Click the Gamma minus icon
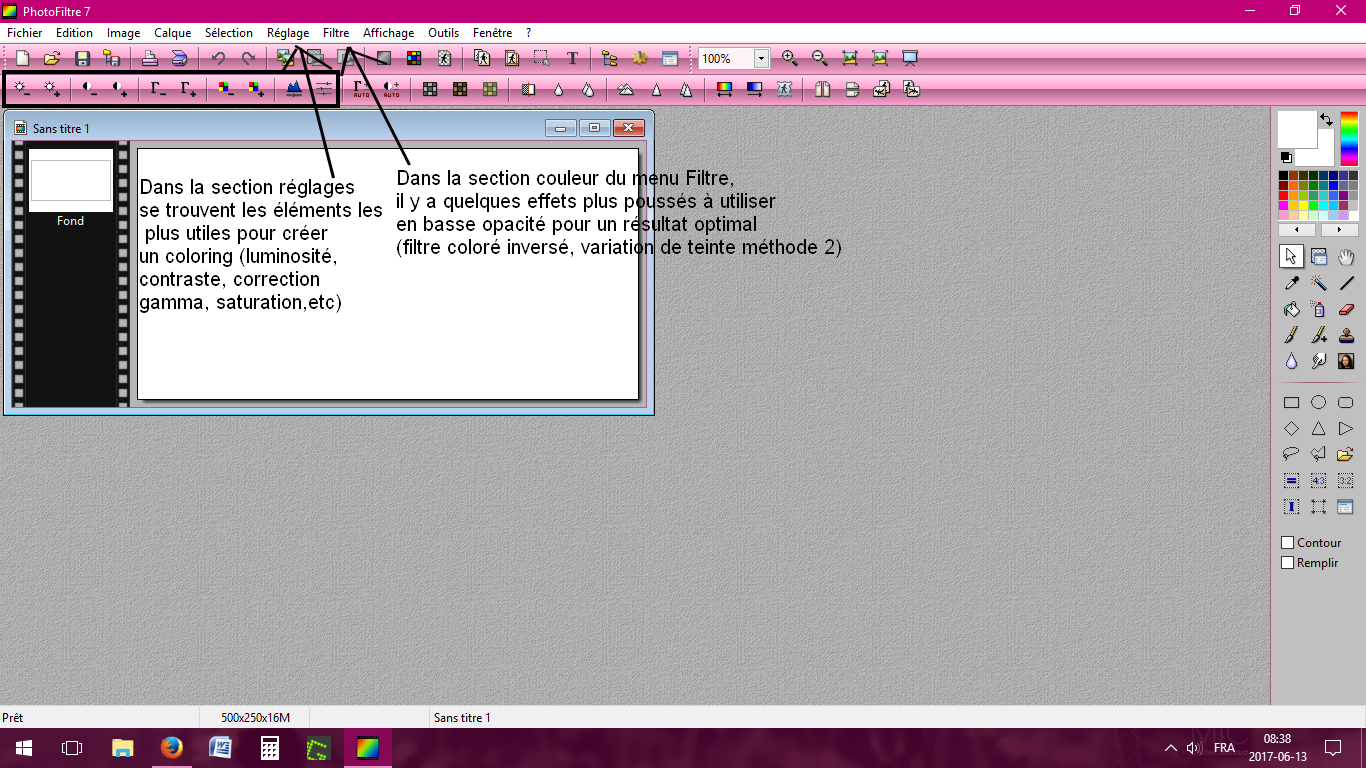 click(158, 90)
